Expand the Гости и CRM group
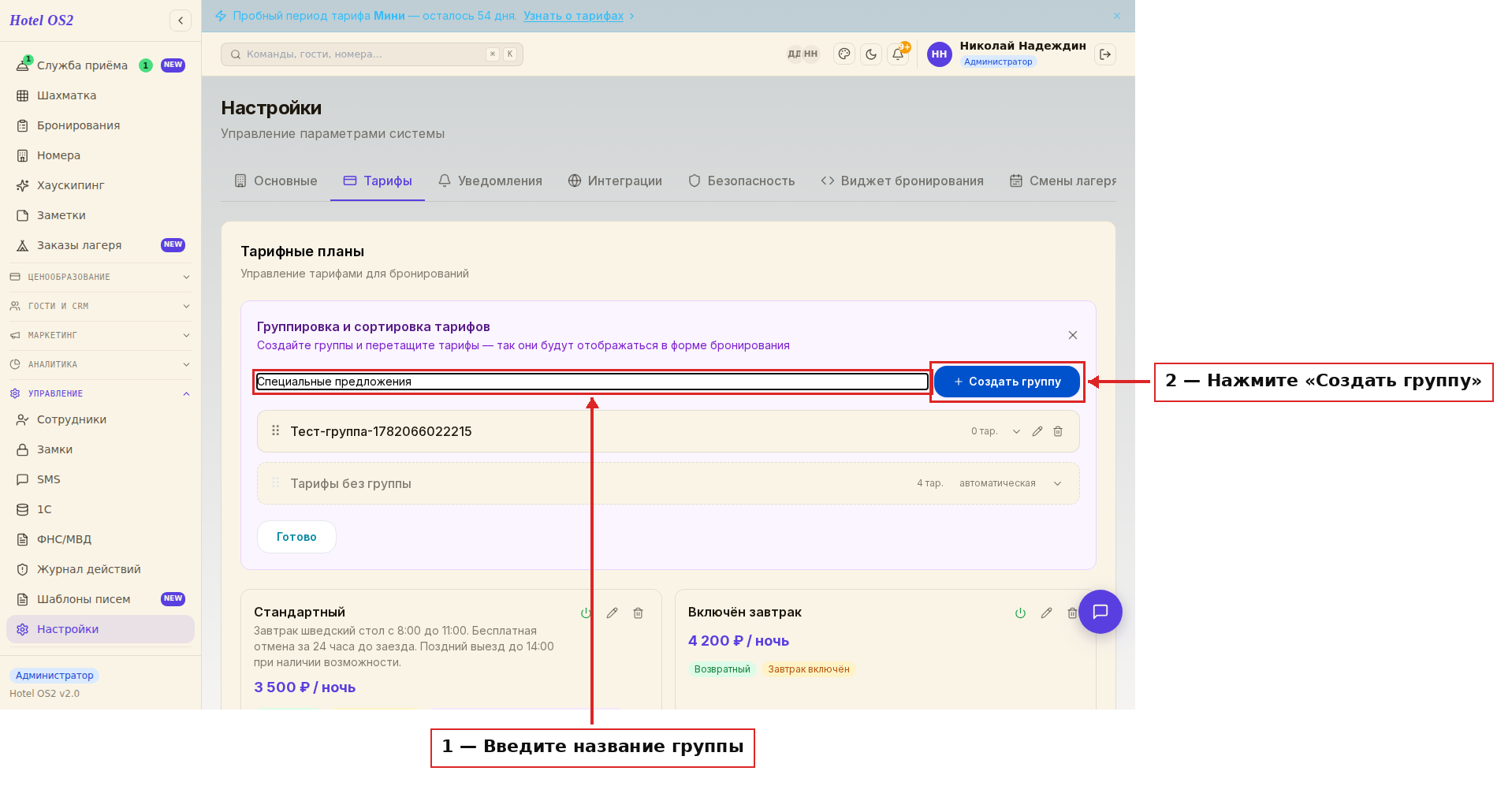 pos(100,306)
